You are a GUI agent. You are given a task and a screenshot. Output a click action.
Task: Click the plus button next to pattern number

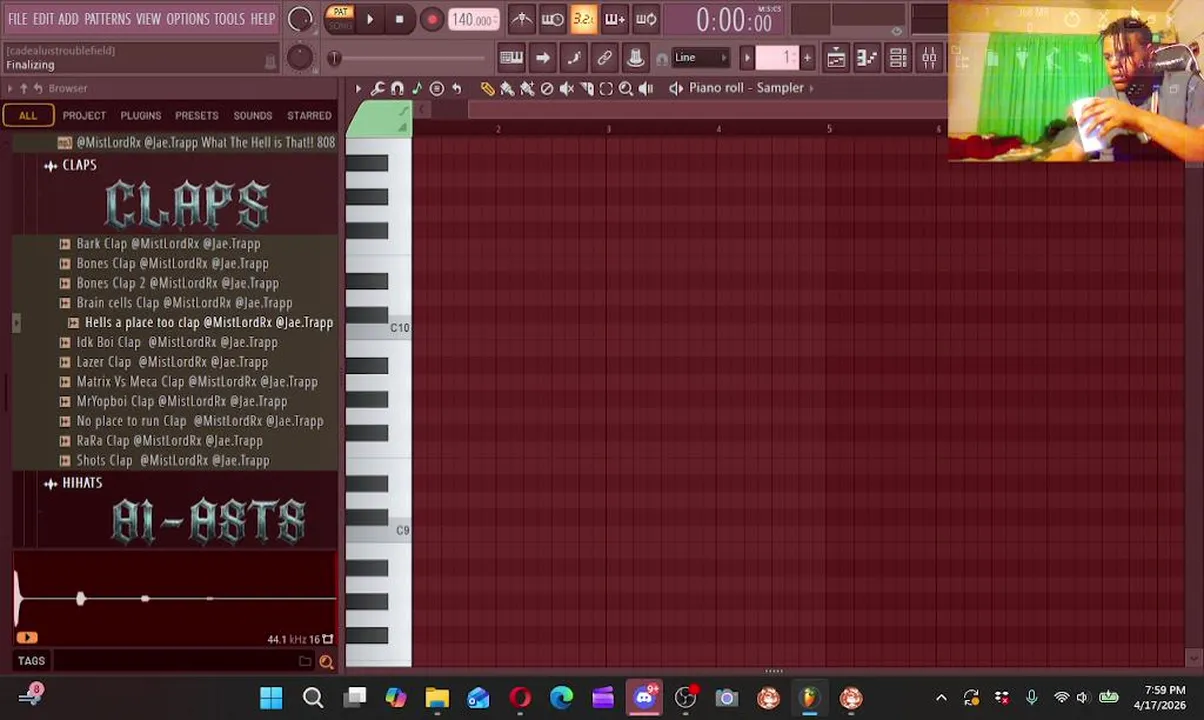(x=808, y=58)
